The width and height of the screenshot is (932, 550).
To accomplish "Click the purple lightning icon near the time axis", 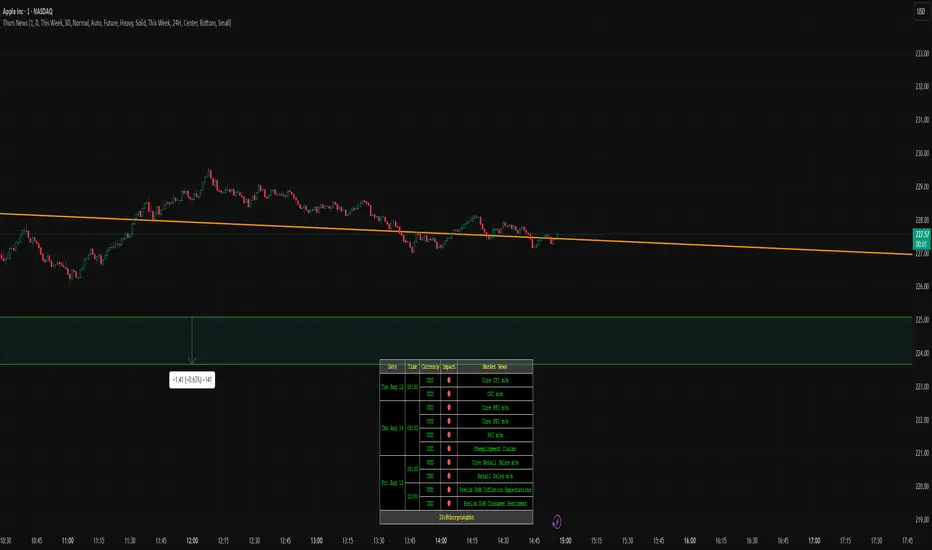I will (557, 521).
